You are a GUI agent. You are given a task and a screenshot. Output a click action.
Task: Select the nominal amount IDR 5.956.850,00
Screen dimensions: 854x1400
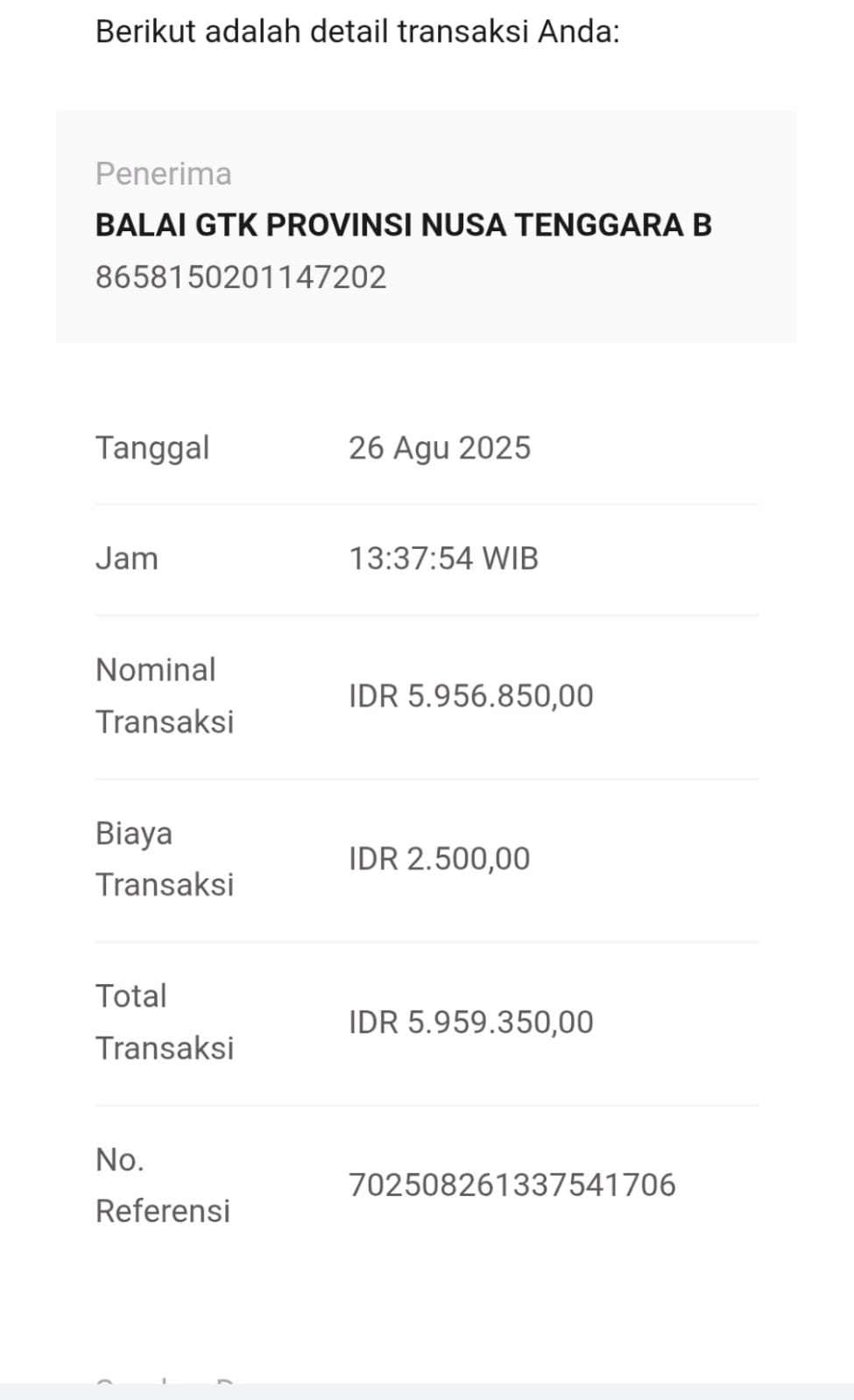pyautogui.click(x=471, y=696)
